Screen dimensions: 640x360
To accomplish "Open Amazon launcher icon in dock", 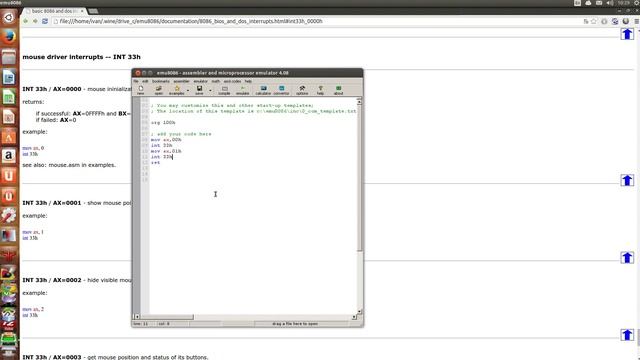I will coord(9,156).
